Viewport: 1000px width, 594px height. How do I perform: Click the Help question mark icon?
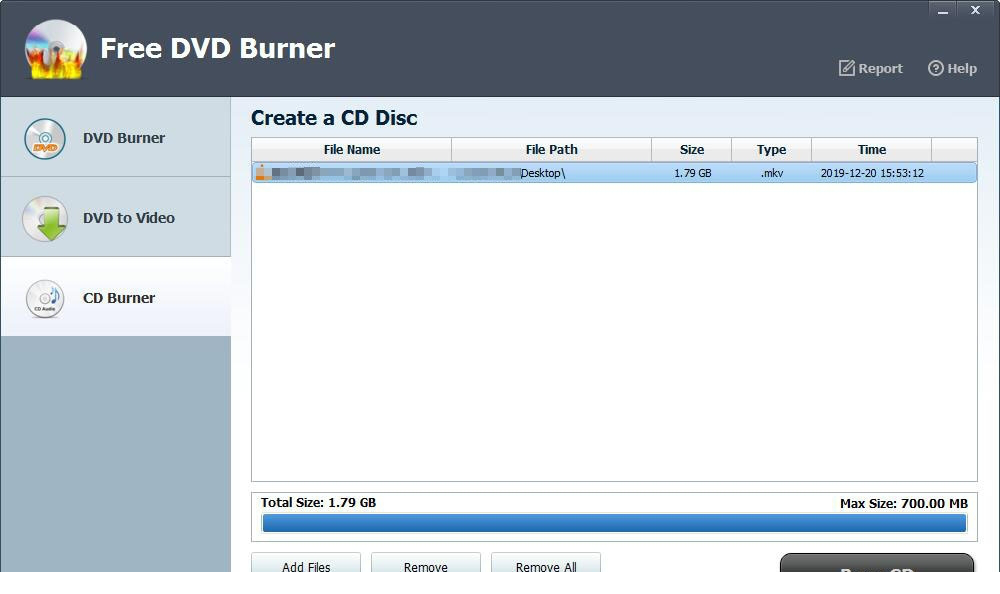[x=936, y=68]
